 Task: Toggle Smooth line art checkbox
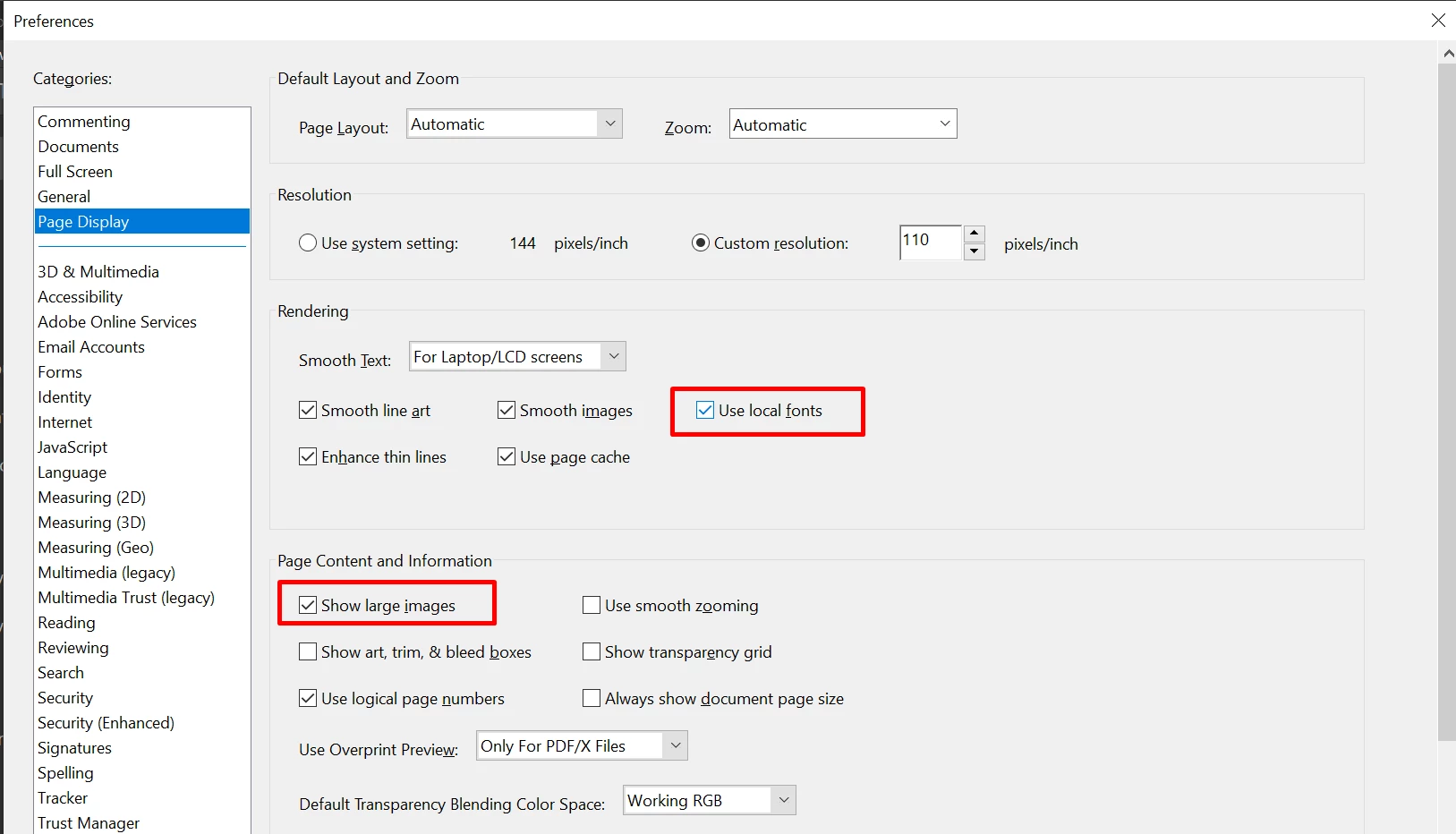tap(308, 410)
